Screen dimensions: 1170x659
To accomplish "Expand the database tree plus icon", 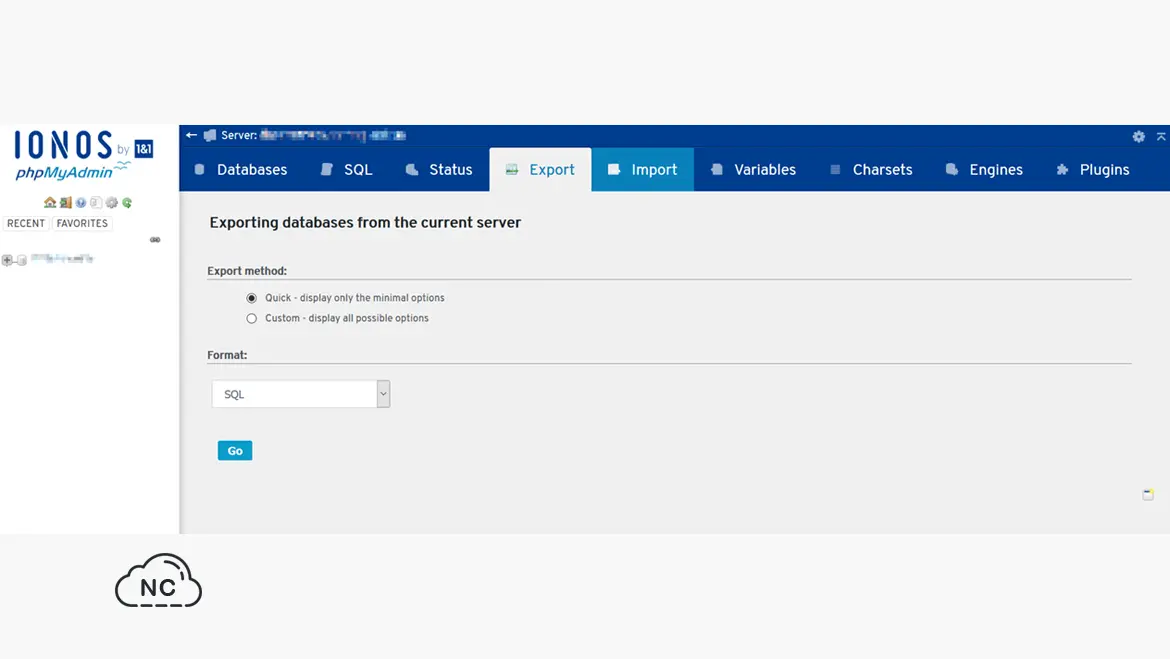I will [x=7, y=260].
